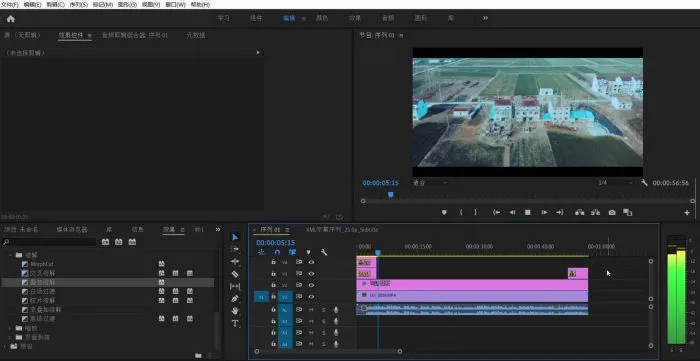Toggle V4 track eye visibility
700x361 pixels.
click(x=311, y=262)
